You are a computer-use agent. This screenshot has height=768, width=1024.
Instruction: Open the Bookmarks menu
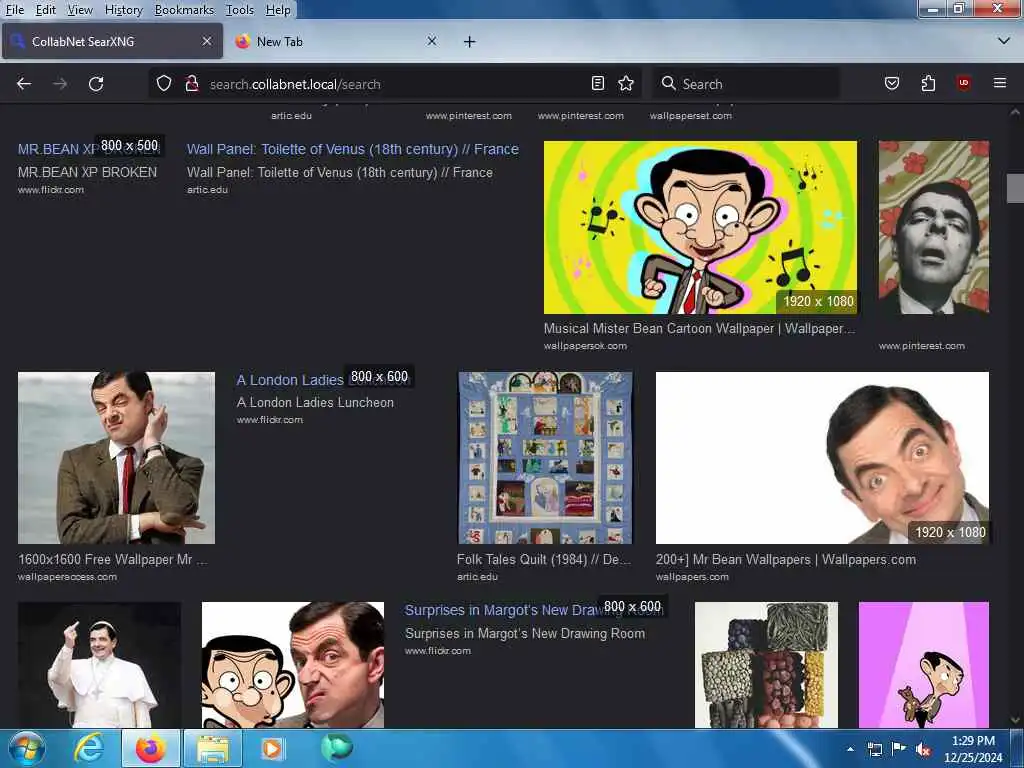point(184,10)
